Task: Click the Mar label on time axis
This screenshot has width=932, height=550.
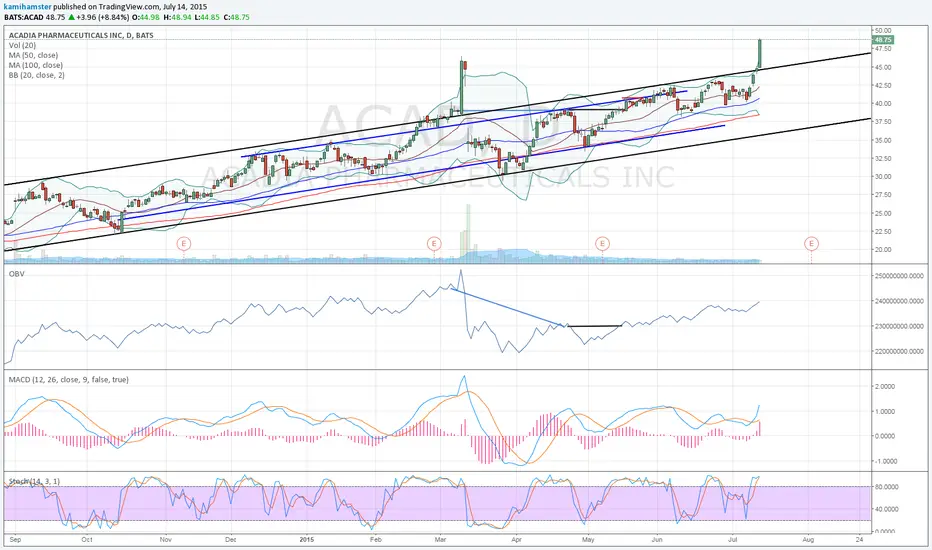Action: click(x=440, y=540)
